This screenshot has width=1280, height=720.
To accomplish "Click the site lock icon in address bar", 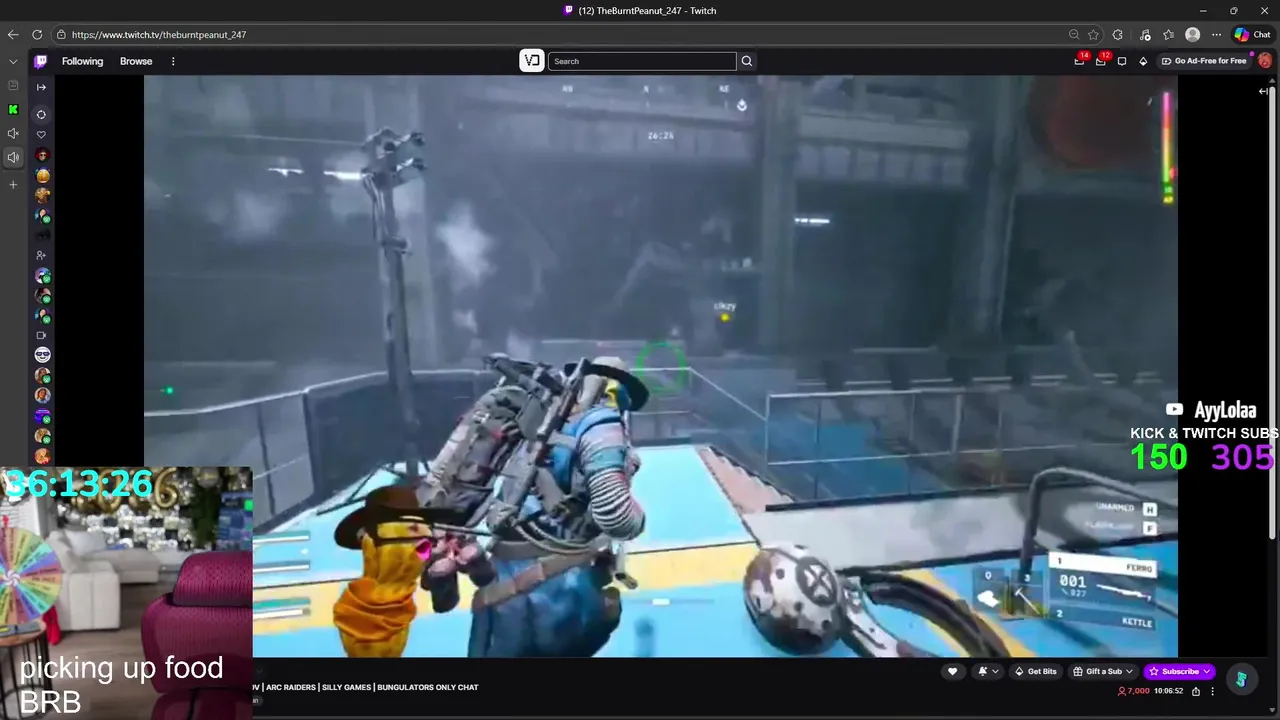I will tap(61, 34).
